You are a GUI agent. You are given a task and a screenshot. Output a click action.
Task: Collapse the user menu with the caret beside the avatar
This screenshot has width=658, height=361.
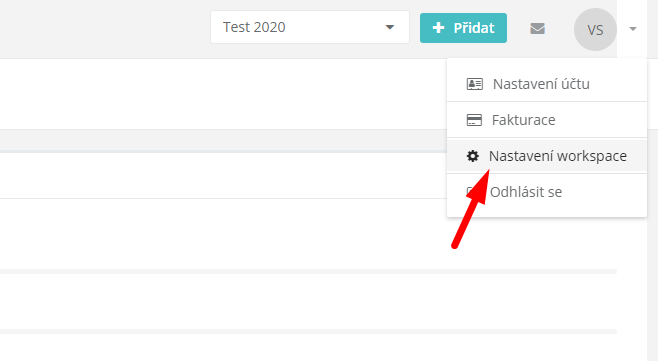point(633,29)
